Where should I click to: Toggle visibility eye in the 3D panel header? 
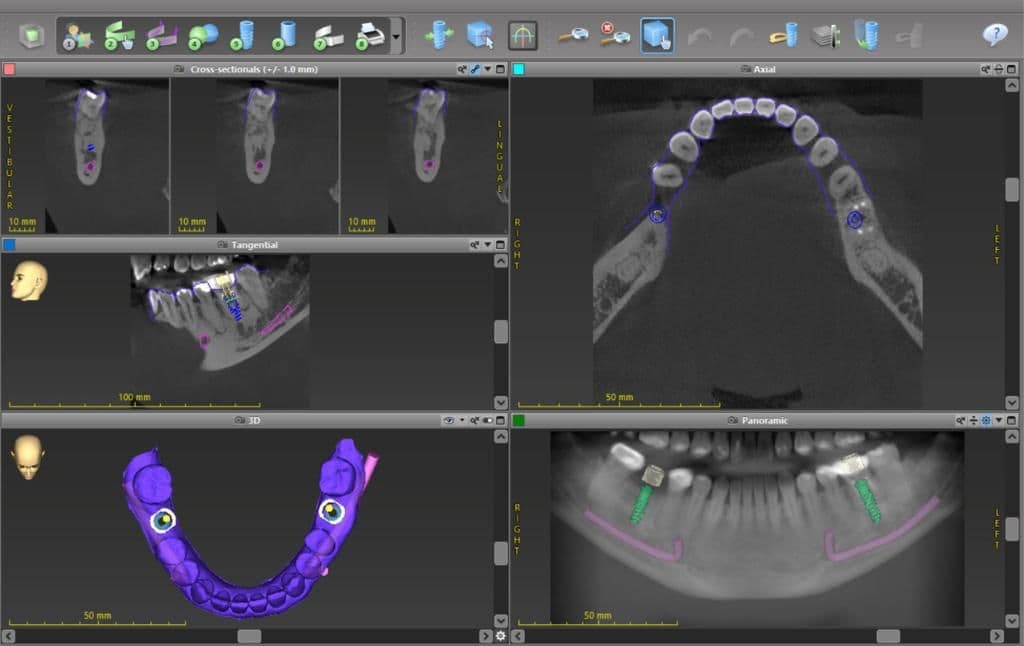coord(448,421)
